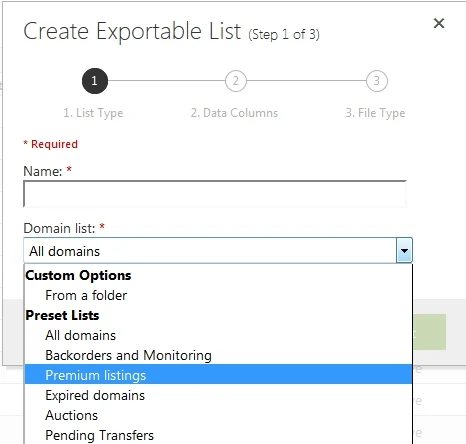Close the Create Exportable List dialog
The width and height of the screenshot is (466, 444).
pos(439,23)
